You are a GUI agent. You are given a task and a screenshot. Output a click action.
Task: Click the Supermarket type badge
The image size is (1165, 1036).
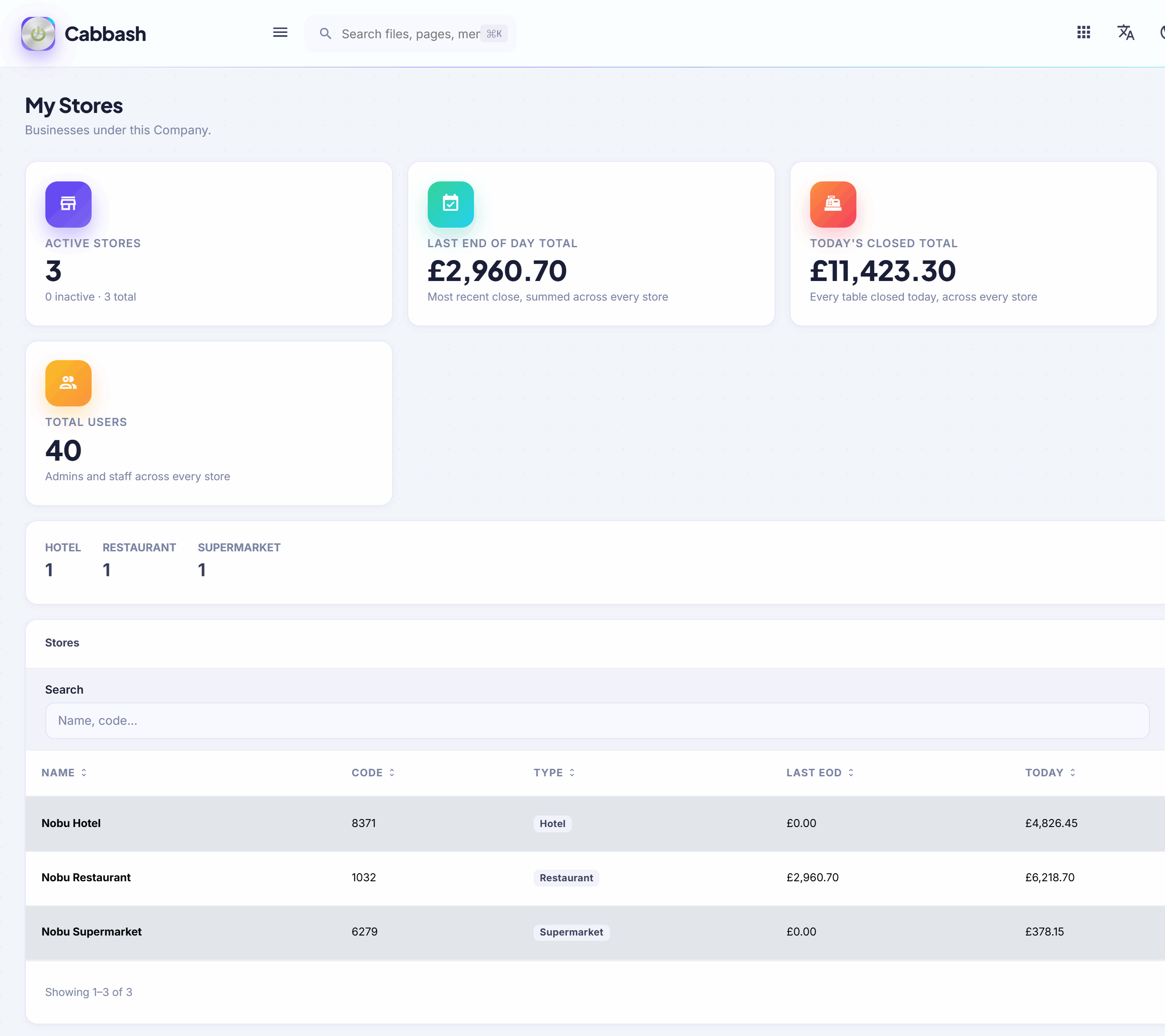(x=571, y=932)
